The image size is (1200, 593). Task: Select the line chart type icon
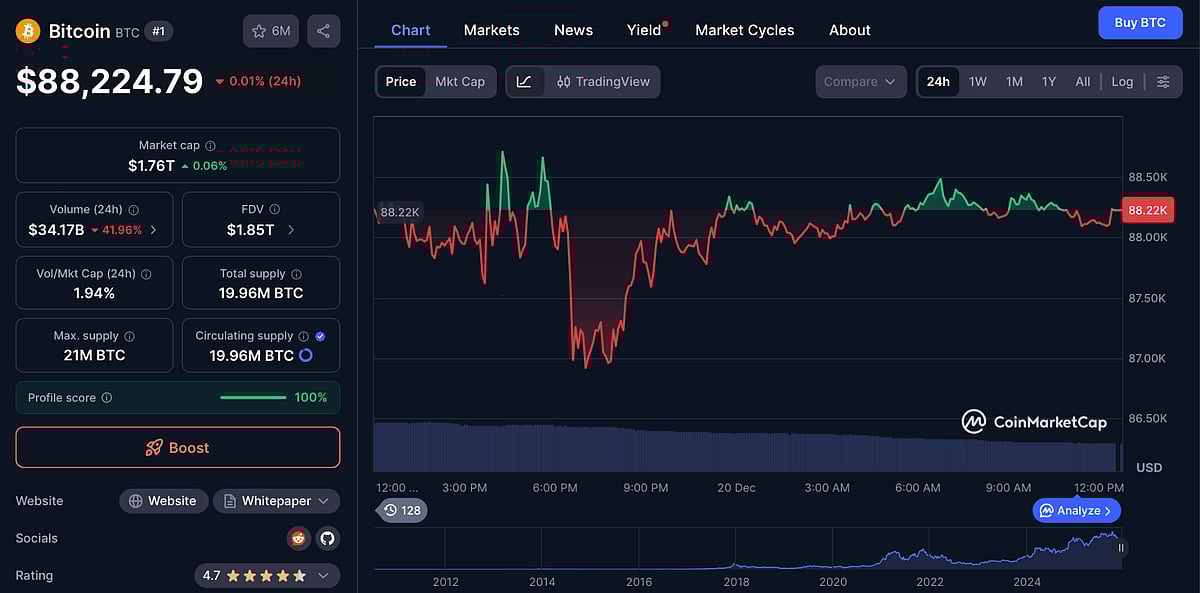coord(524,81)
